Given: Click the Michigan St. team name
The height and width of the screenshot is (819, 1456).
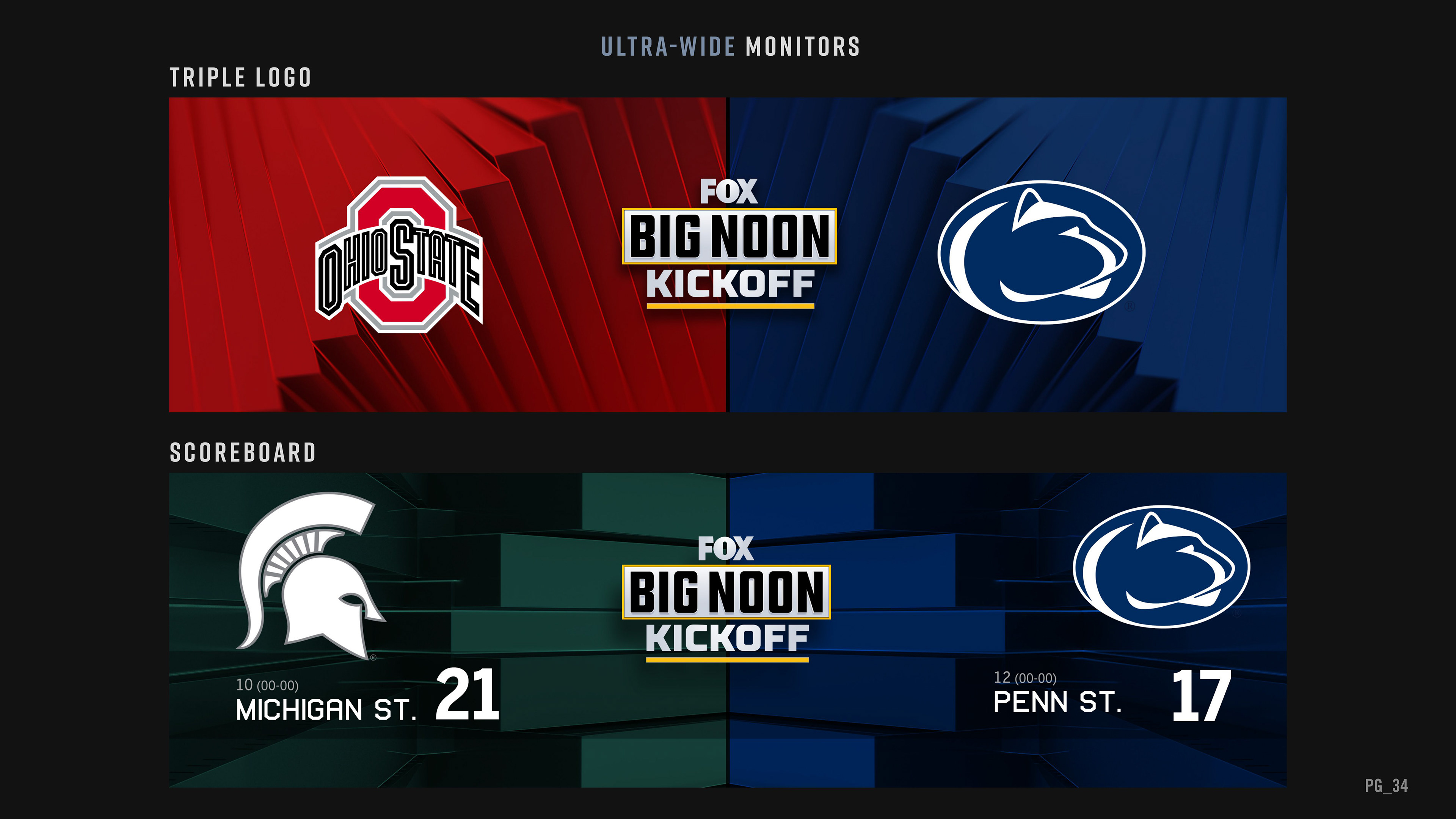Looking at the screenshot, I should 326,710.
